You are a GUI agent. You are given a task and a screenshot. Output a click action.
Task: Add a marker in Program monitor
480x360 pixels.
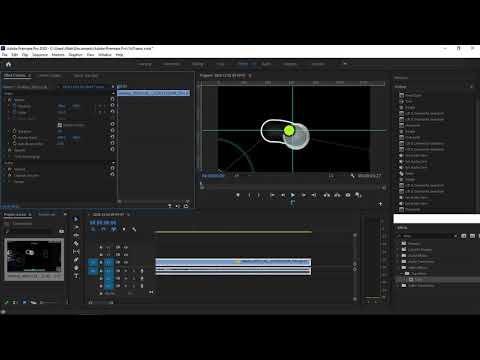[x=238, y=195]
